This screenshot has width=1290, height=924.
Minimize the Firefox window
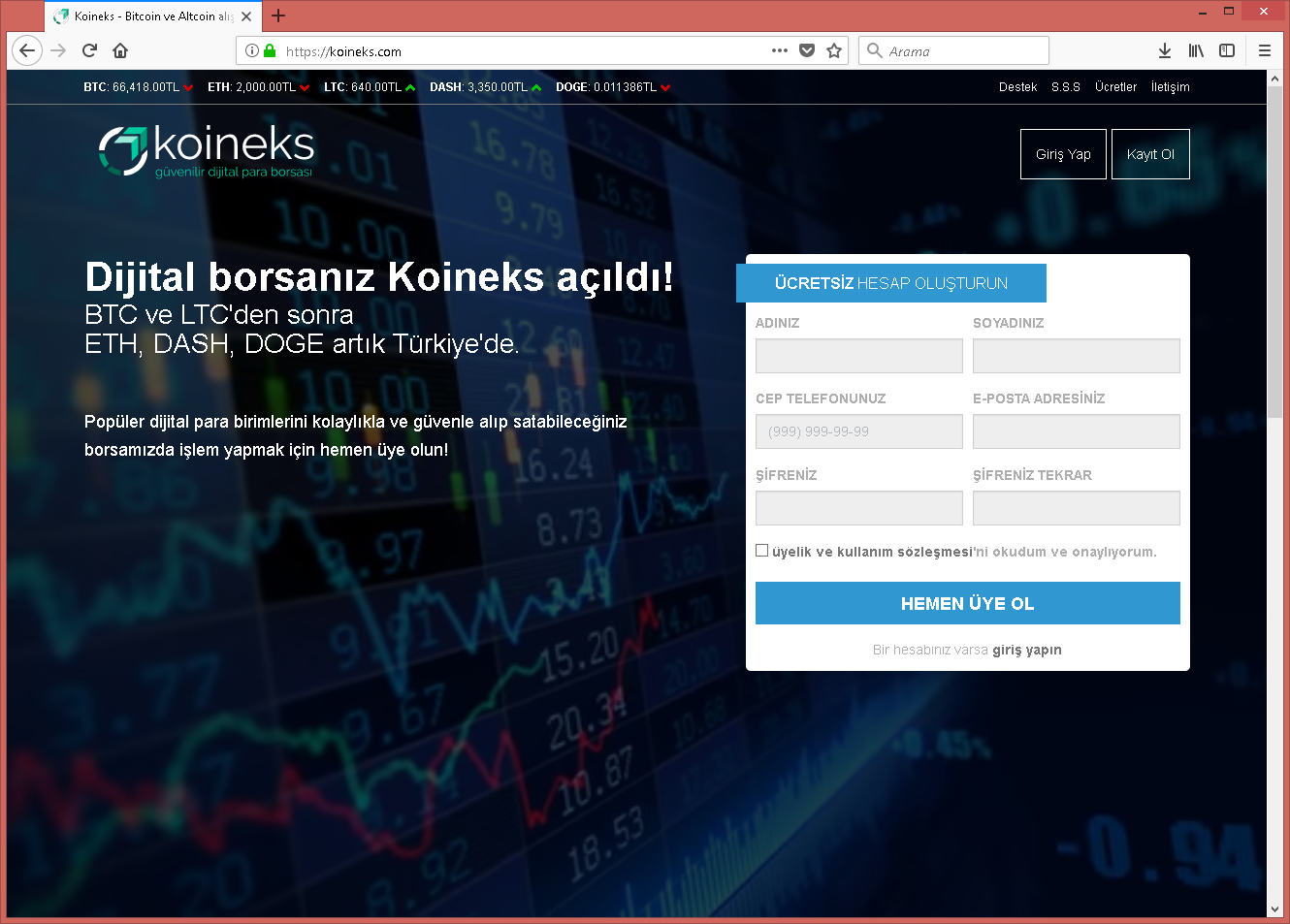(1203, 12)
